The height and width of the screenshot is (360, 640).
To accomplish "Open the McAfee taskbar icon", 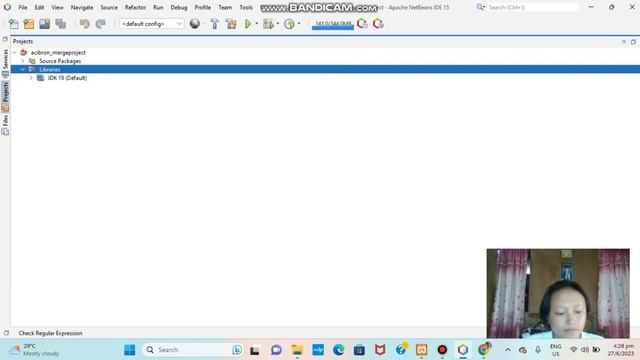I will [380, 350].
